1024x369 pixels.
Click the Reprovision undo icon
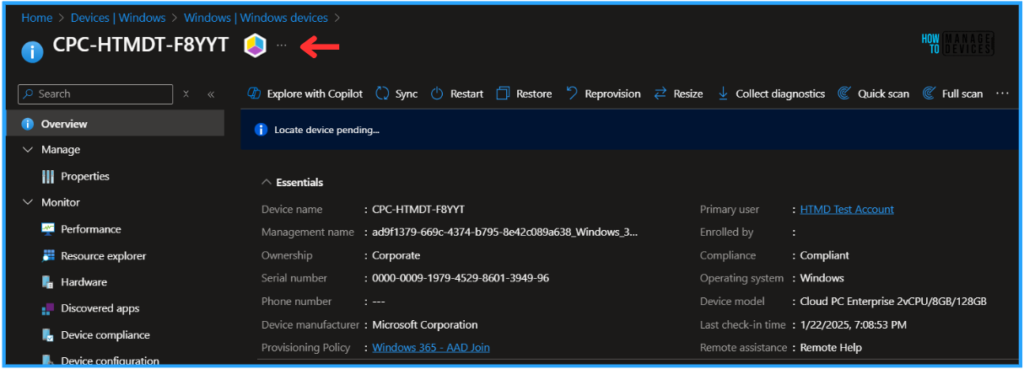tap(571, 94)
